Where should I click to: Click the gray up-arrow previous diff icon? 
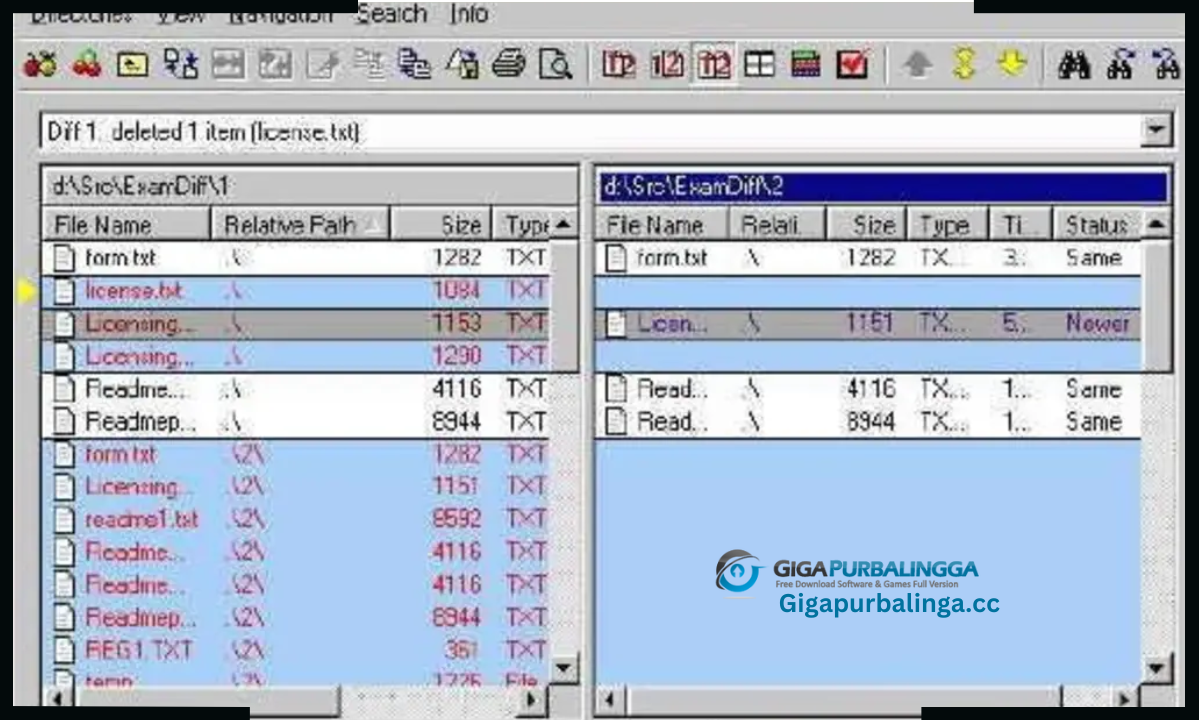(x=917, y=65)
